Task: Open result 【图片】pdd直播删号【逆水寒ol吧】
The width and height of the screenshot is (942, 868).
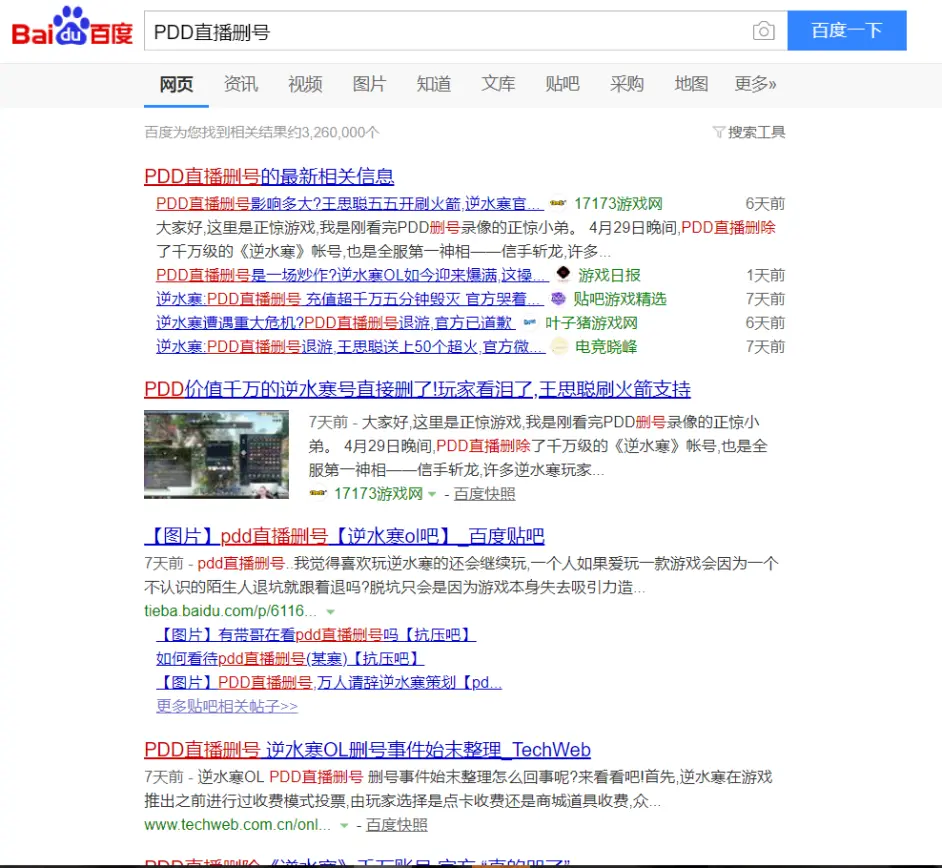Action: coord(344,536)
